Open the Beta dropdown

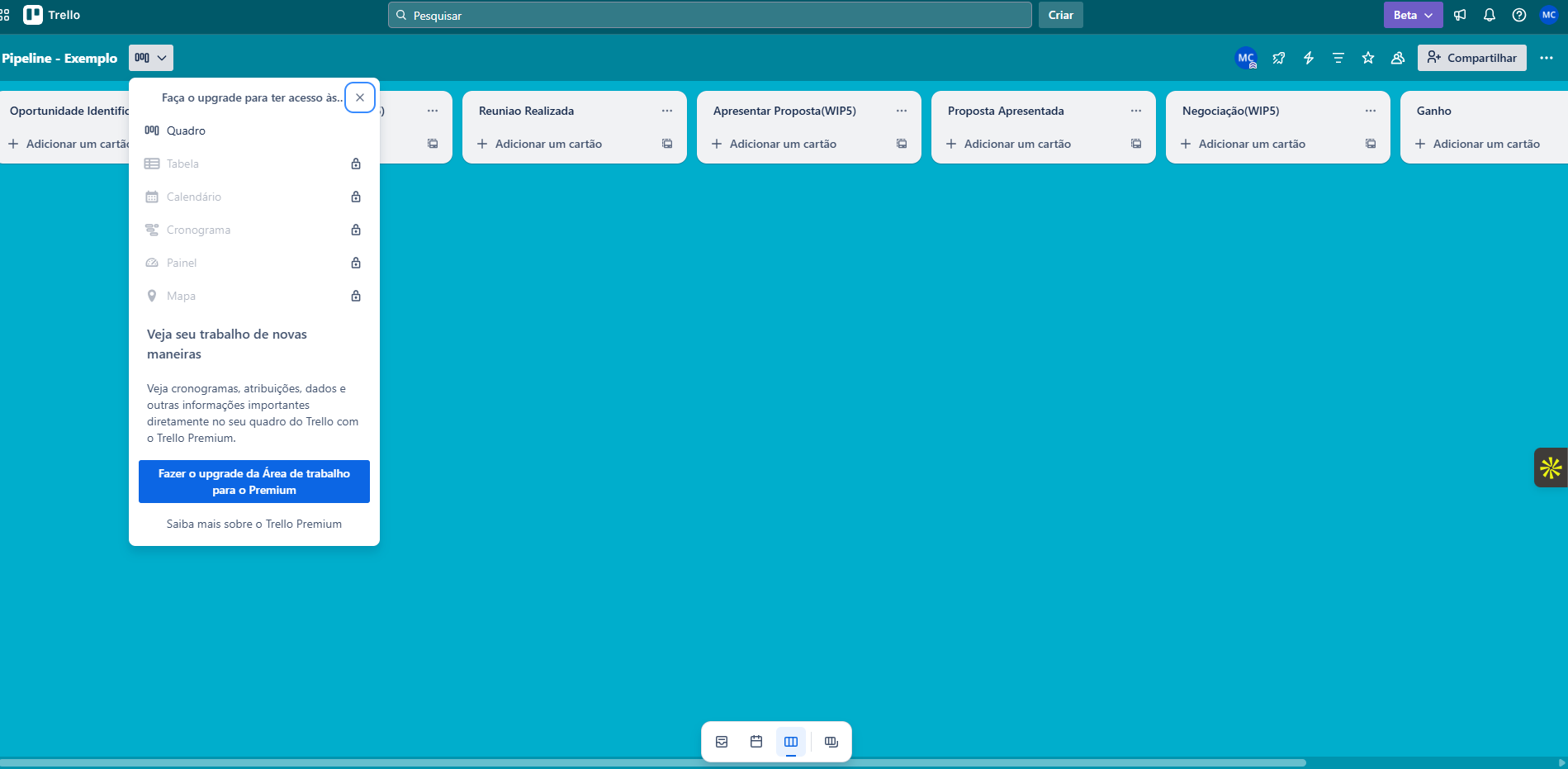tap(1413, 15)
